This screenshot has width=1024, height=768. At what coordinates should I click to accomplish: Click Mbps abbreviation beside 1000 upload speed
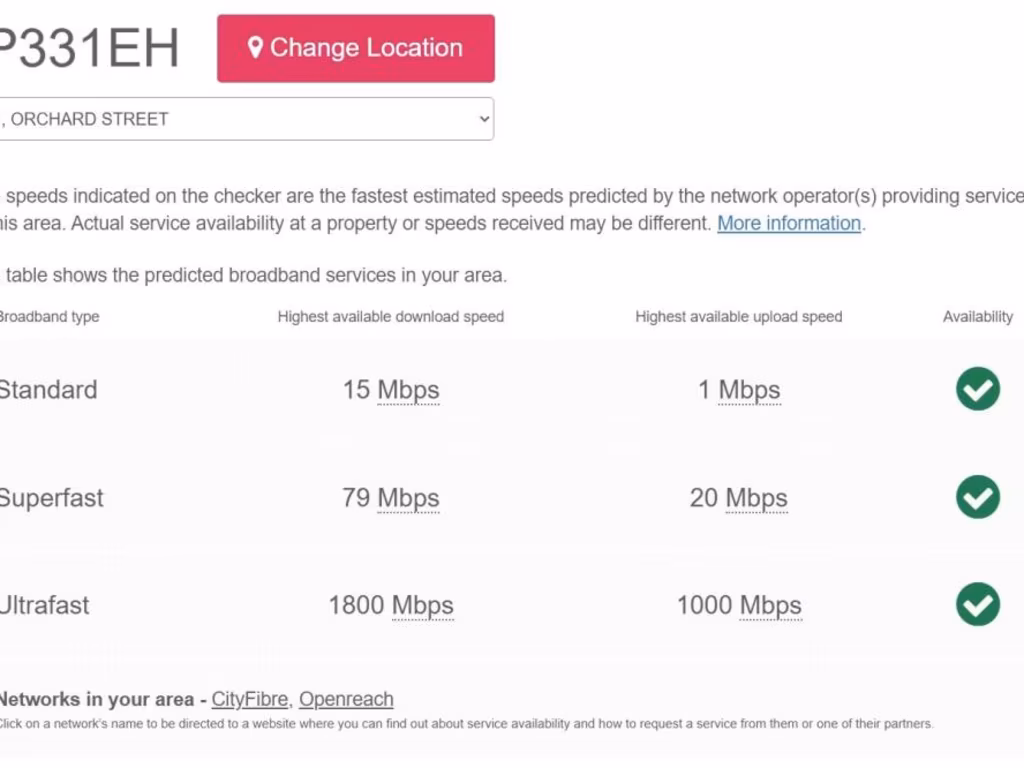click(770, 605)
